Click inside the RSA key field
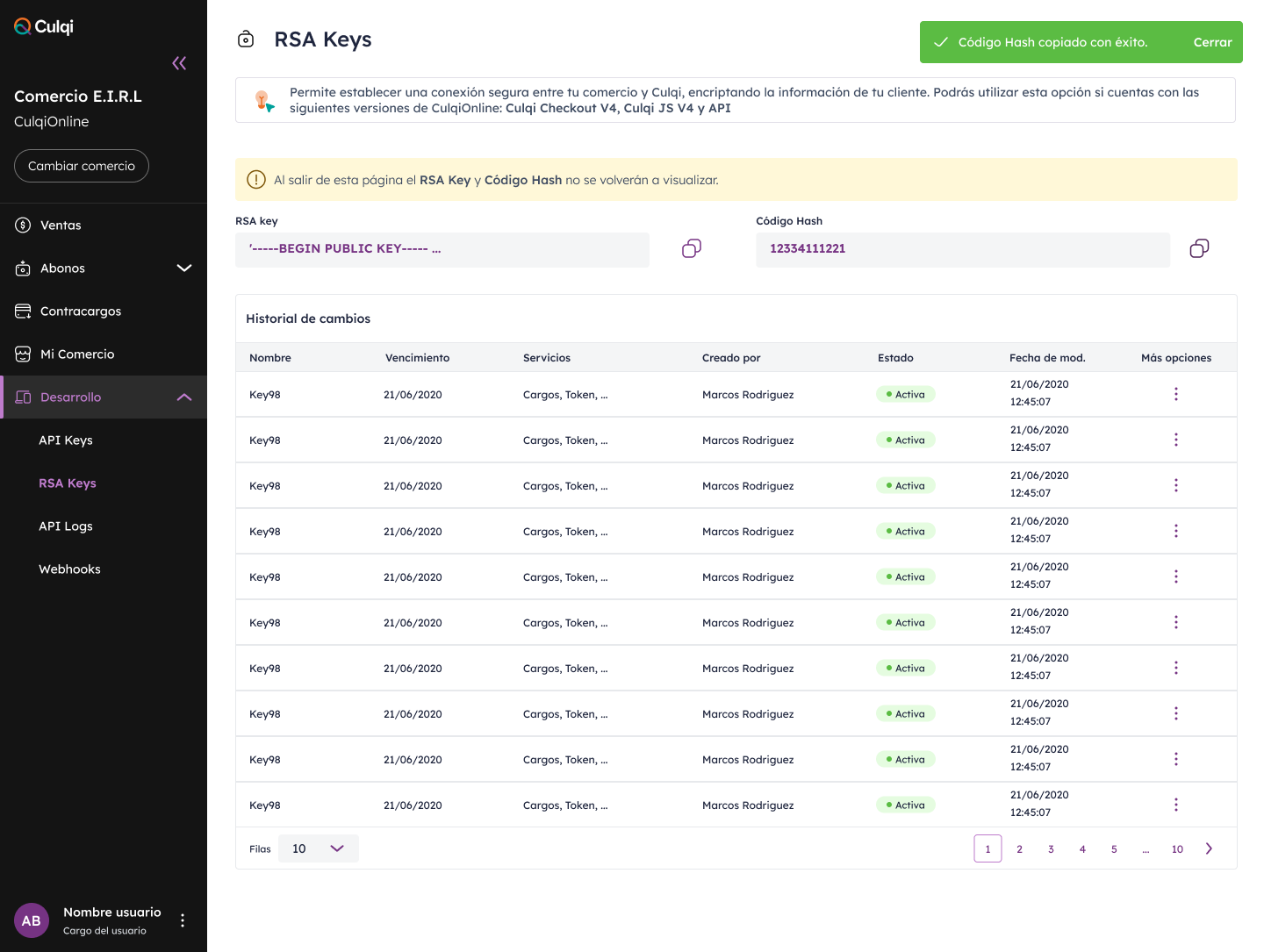Image resolution: width=1264 pixels, height=952 pixels. (x=442, y=249)
